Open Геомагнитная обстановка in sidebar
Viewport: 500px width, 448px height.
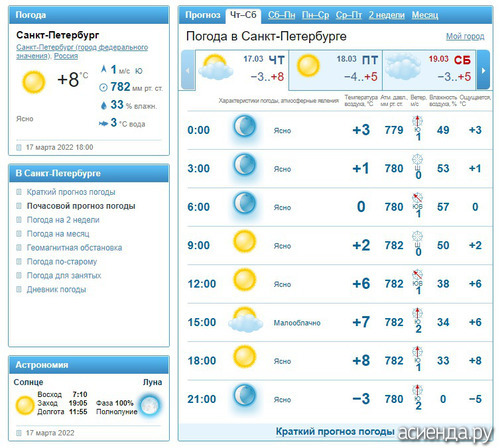(74, 248)
